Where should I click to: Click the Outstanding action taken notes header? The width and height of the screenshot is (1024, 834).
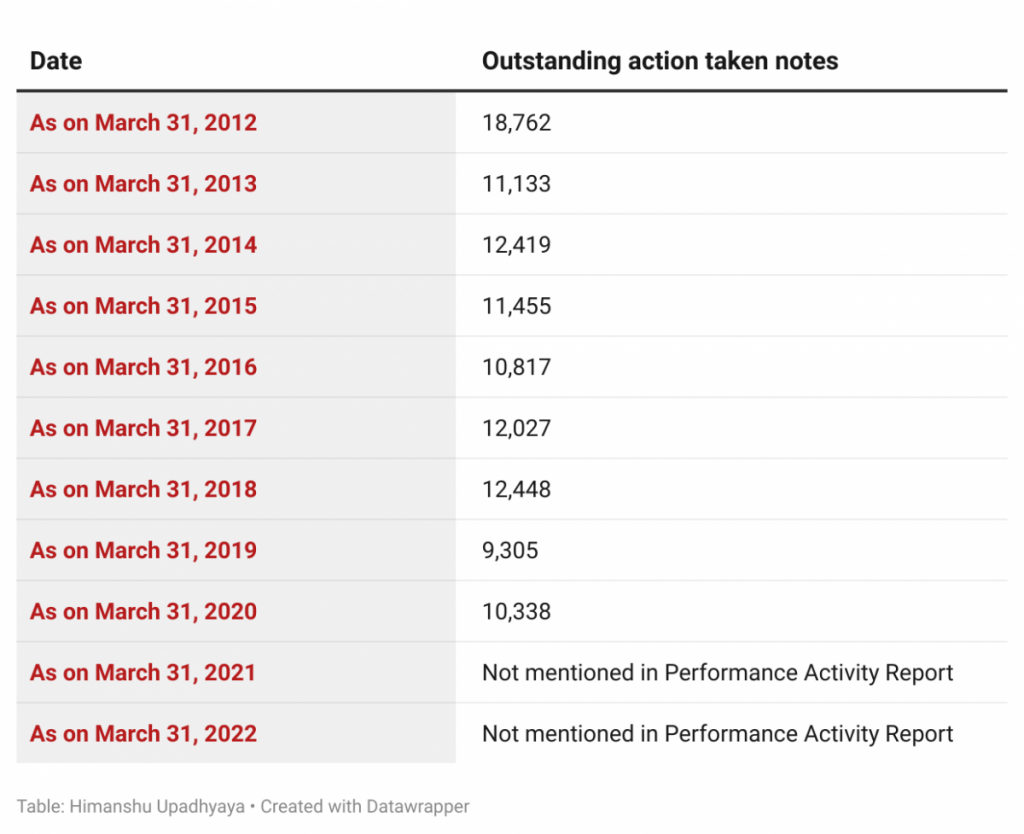pyautogui.click(x=659, y=61)
